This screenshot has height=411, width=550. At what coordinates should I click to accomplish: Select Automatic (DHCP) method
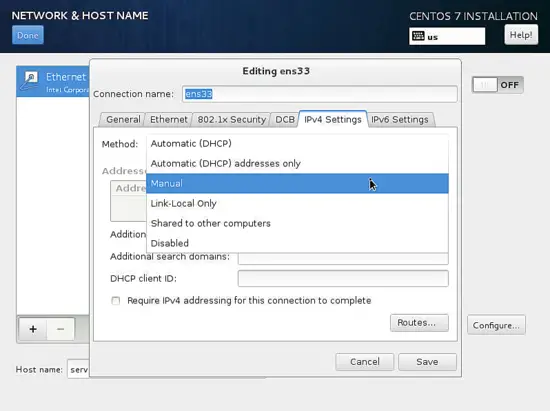pos(297,143)
